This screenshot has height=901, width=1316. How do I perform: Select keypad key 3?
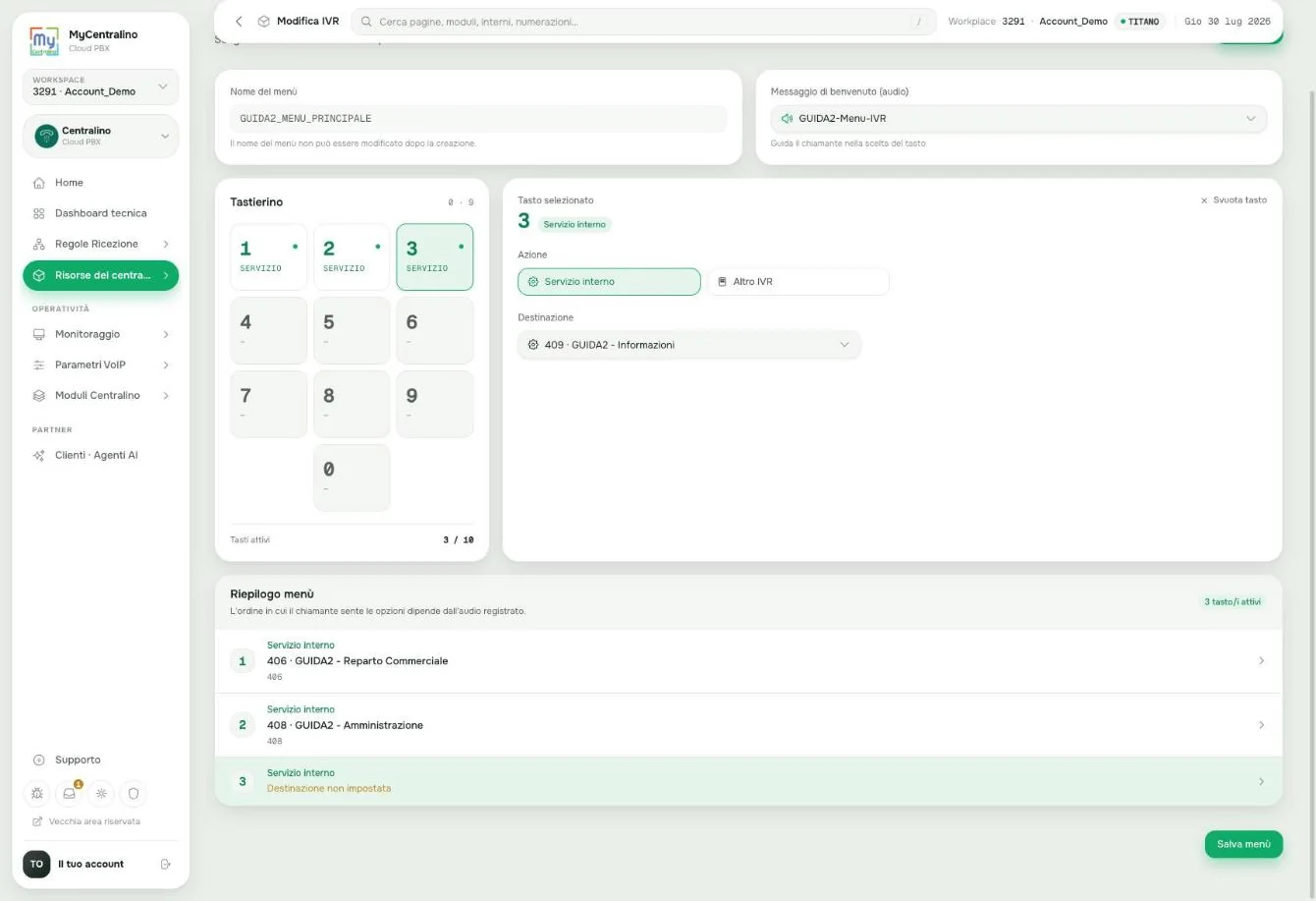tap(435, 257)
